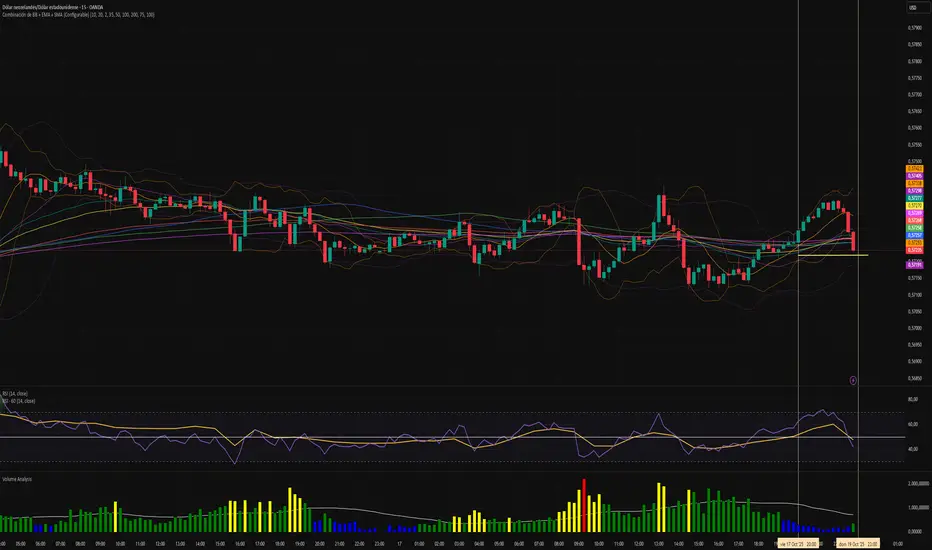
Task: Click the 60,00 RSI scale label
Action: [912, 425]
